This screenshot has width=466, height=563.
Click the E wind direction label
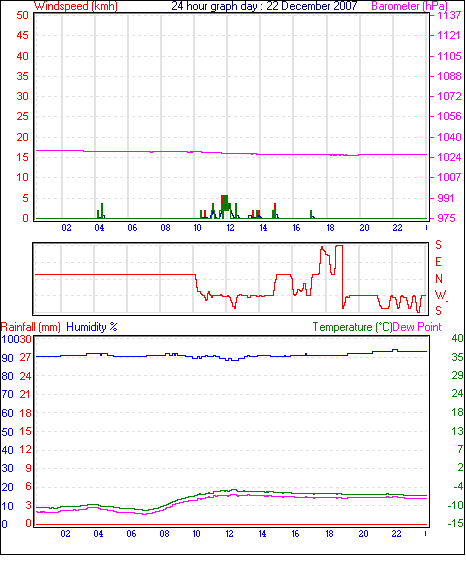438,262
